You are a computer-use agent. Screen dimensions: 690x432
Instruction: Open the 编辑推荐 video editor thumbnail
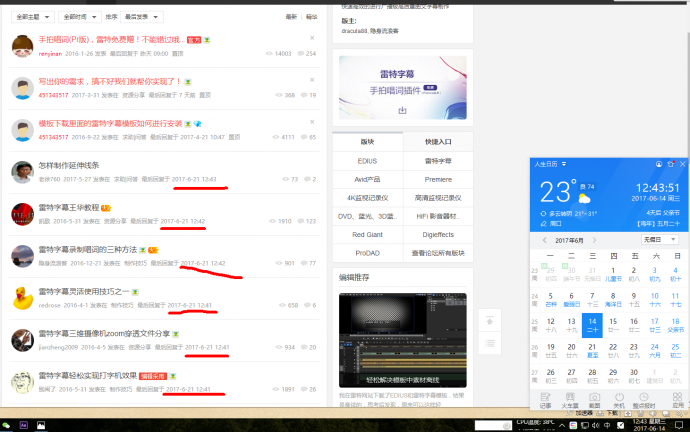tap(403, 340)
